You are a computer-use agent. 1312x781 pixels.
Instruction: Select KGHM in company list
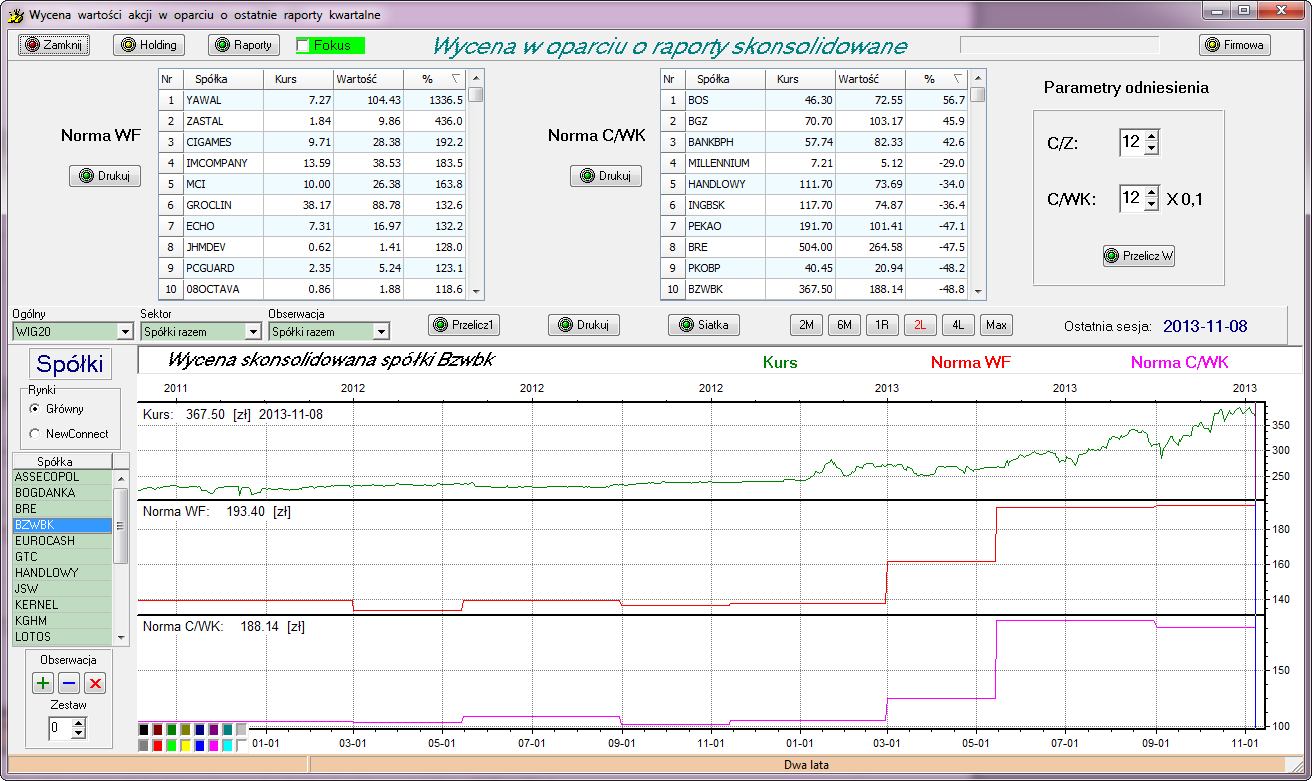pyautogui.click(x=62, y=621)
